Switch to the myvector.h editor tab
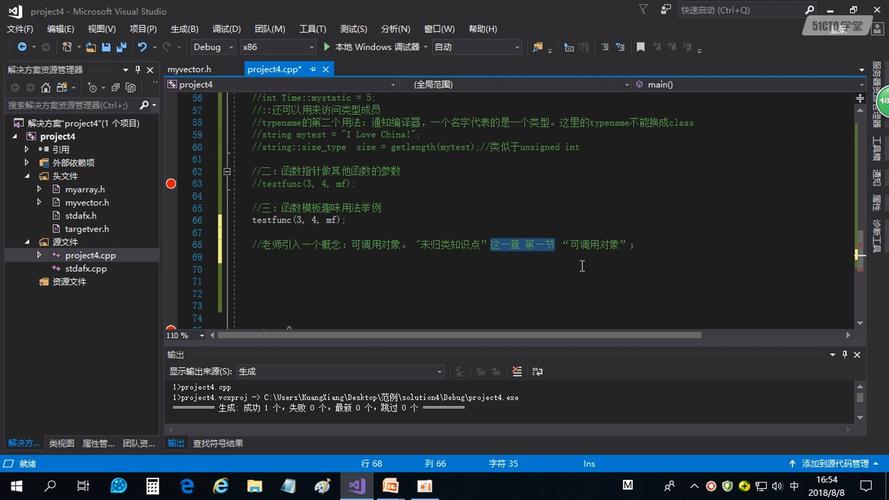The image size is (889, 500). click(189, 69)
